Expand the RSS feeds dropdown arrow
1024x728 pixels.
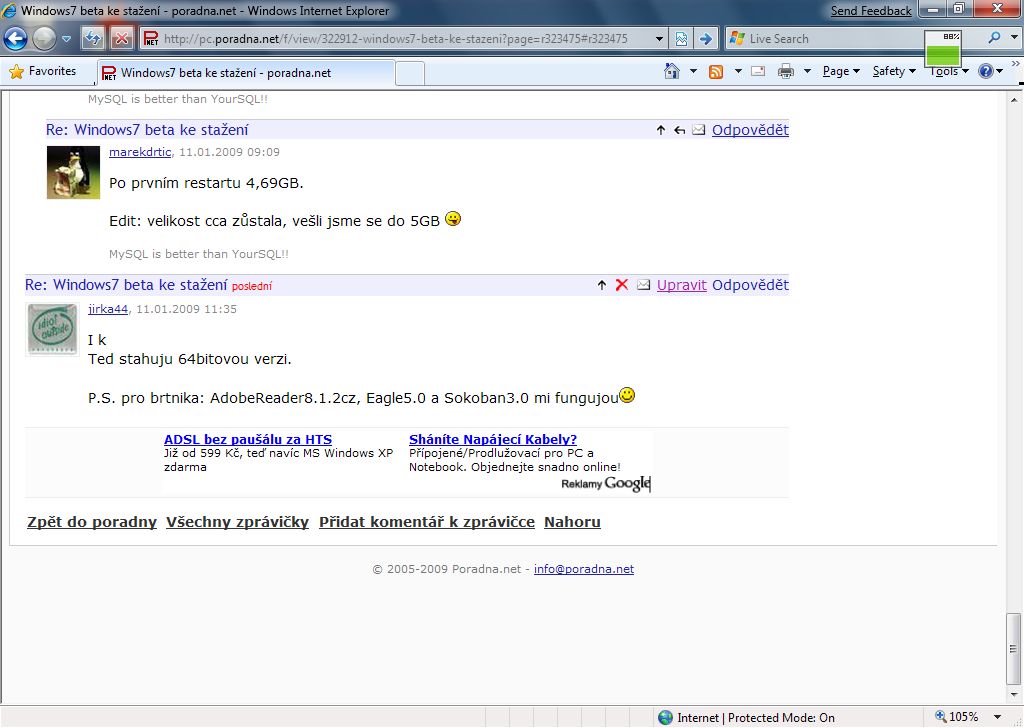pyautogui.click(x=738, y=71)
